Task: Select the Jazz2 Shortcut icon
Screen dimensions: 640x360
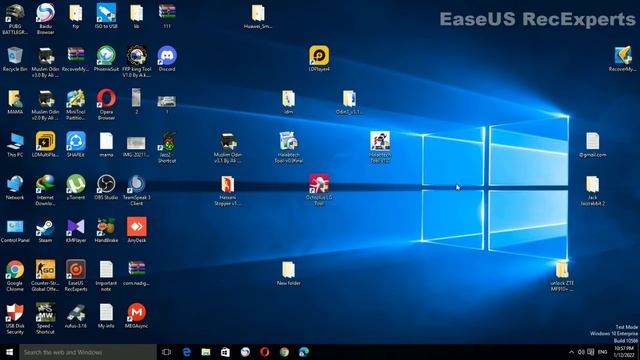Action: point(167,147)
